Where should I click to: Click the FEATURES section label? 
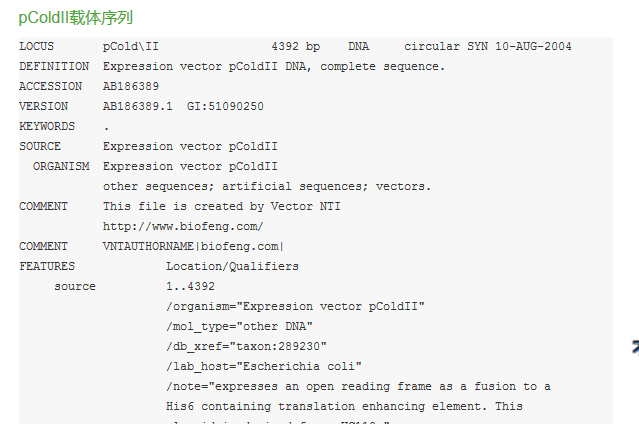47,266
